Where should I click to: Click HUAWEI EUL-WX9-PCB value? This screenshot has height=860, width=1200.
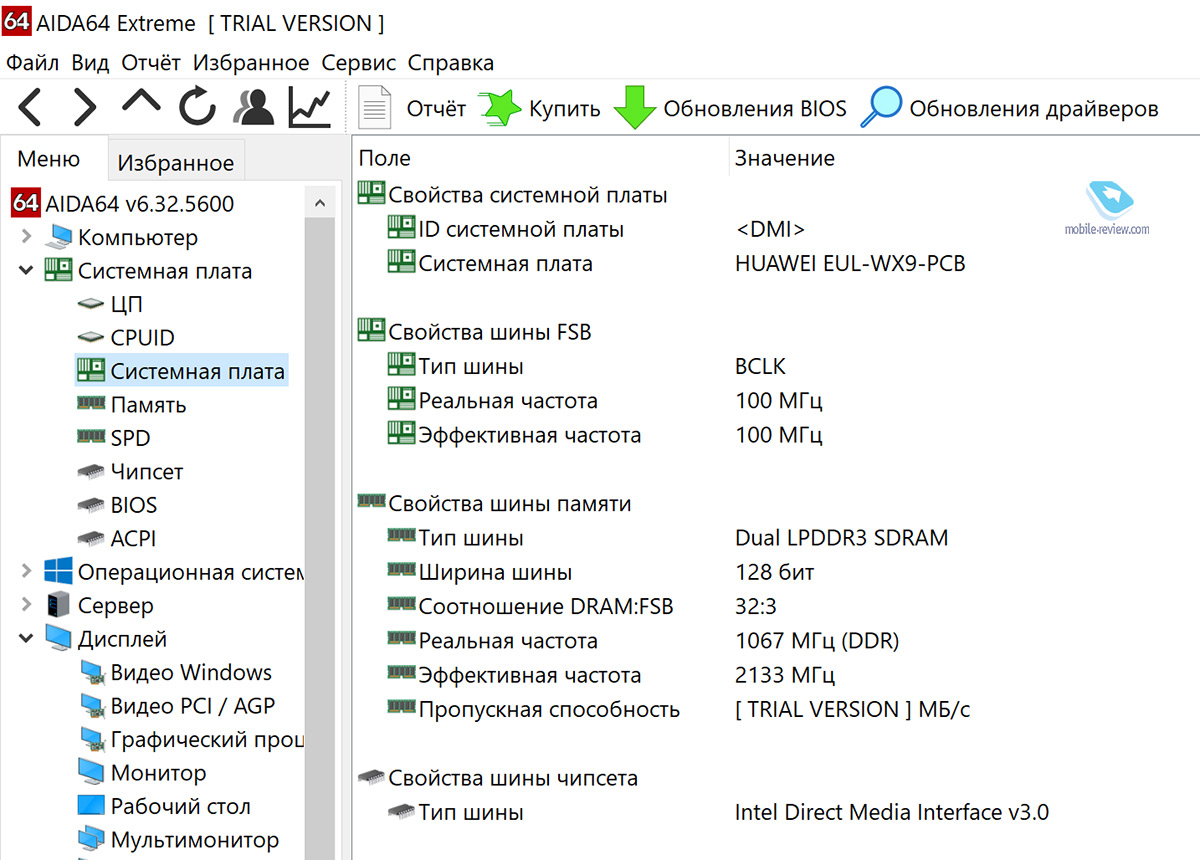(850, 264)
